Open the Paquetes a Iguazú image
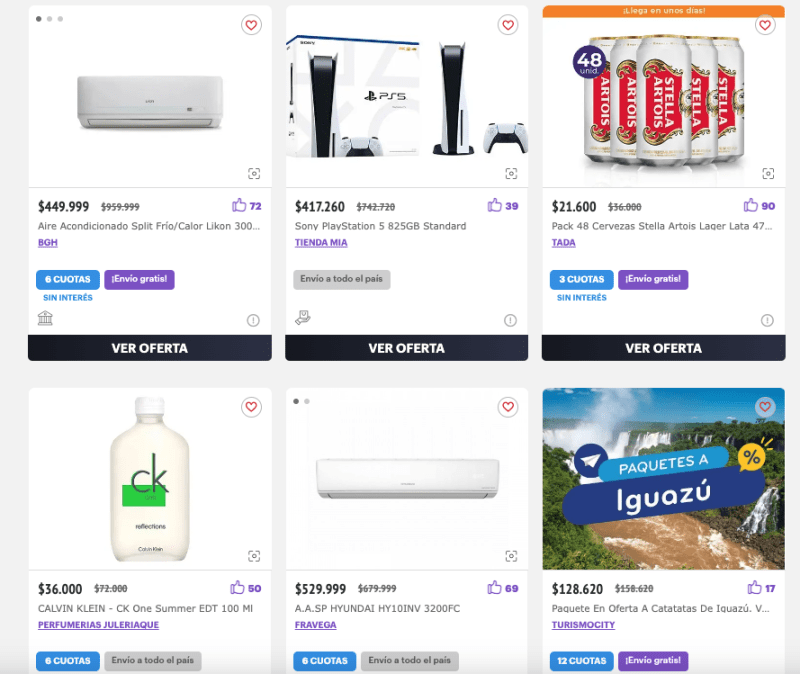 pos(663,479)
